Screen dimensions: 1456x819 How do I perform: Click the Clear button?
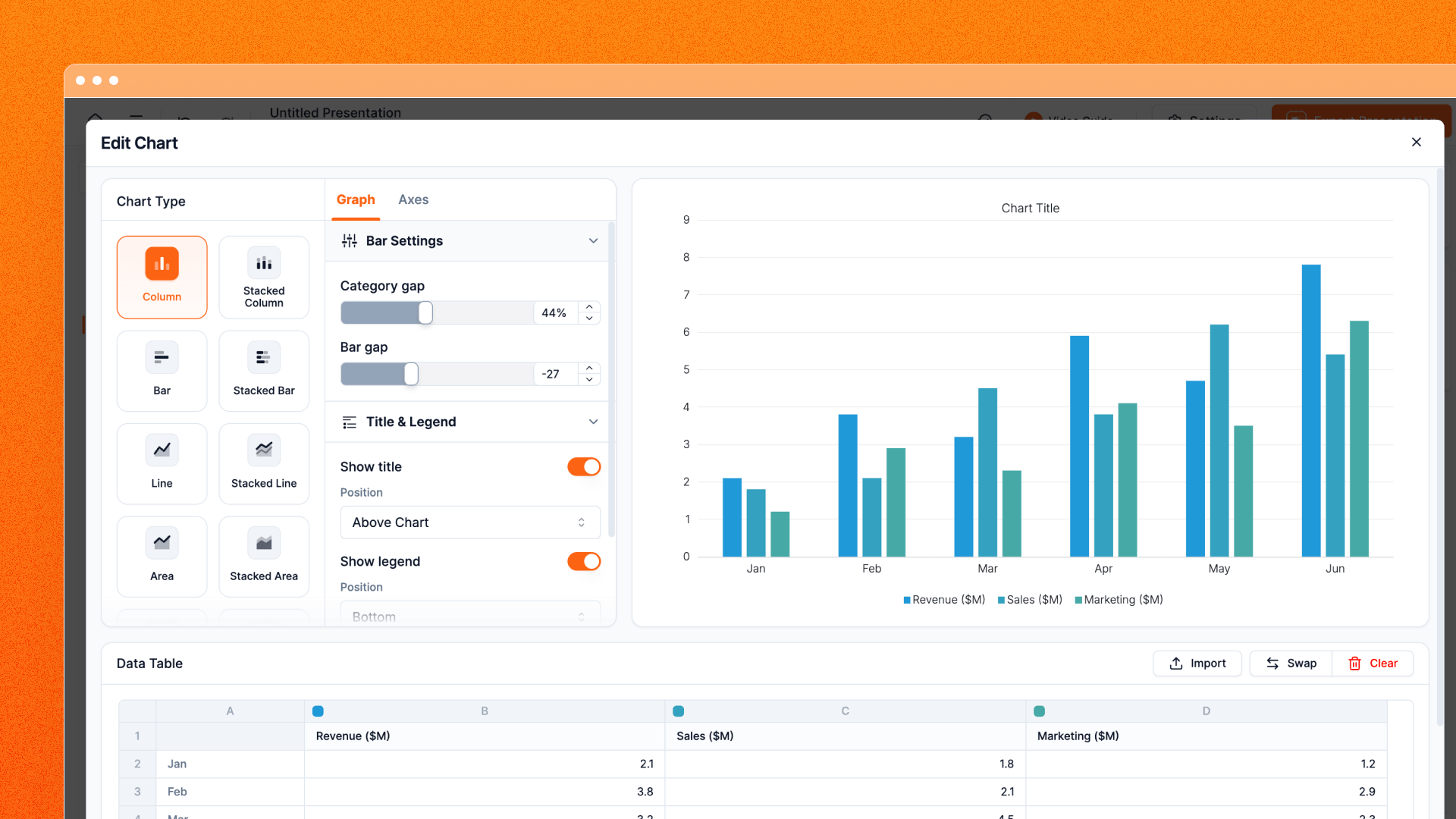(1373, 664)
